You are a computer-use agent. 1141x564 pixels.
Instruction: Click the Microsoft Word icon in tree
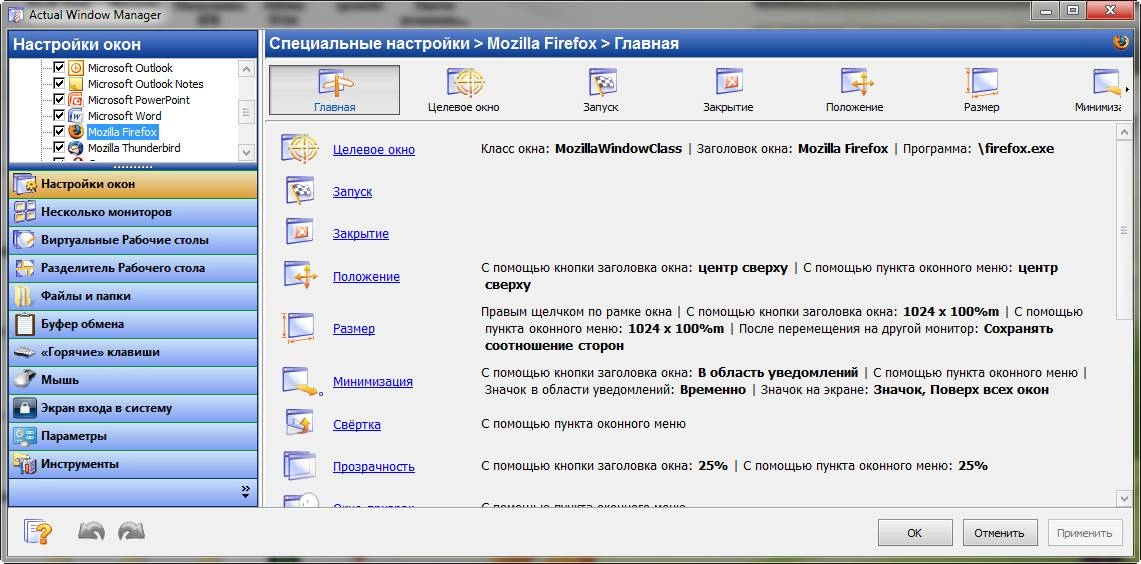pos(76,116)
